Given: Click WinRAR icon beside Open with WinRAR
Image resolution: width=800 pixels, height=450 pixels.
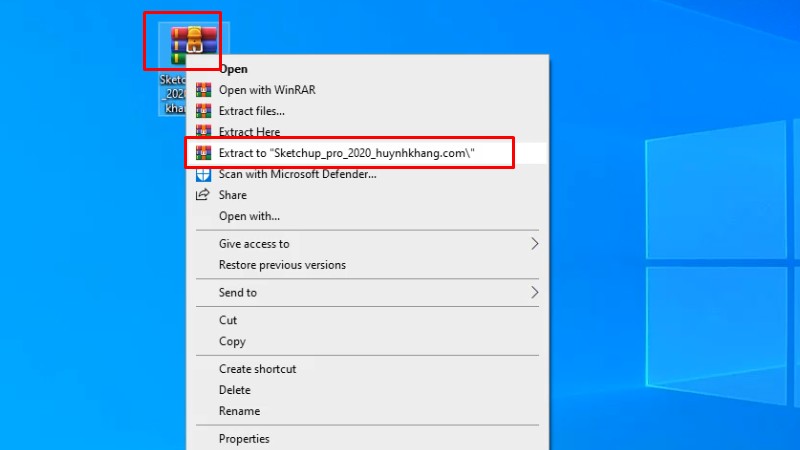Looking at the screenshot, I should [x=203, y=90].
